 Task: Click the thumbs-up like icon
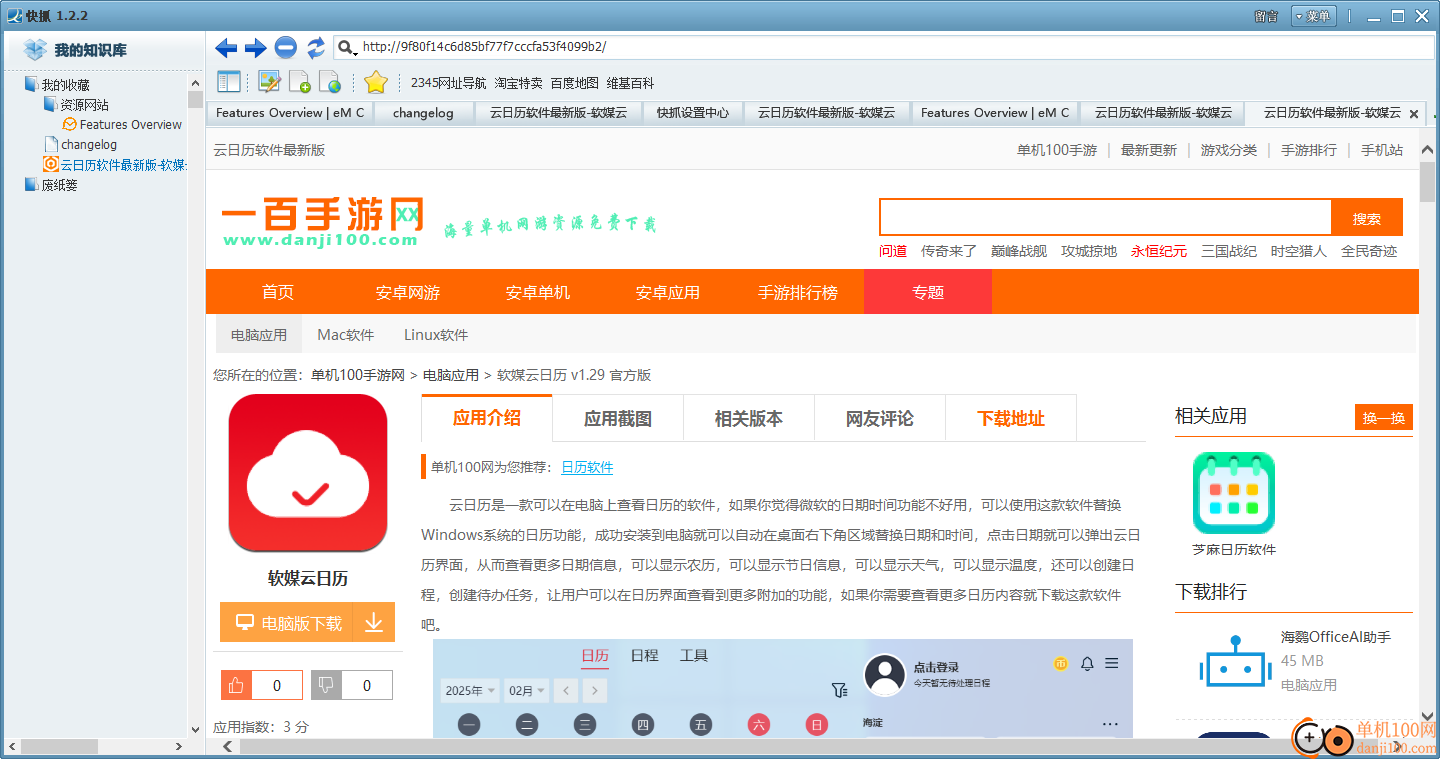pyautogui.click(x=237, y=685)
